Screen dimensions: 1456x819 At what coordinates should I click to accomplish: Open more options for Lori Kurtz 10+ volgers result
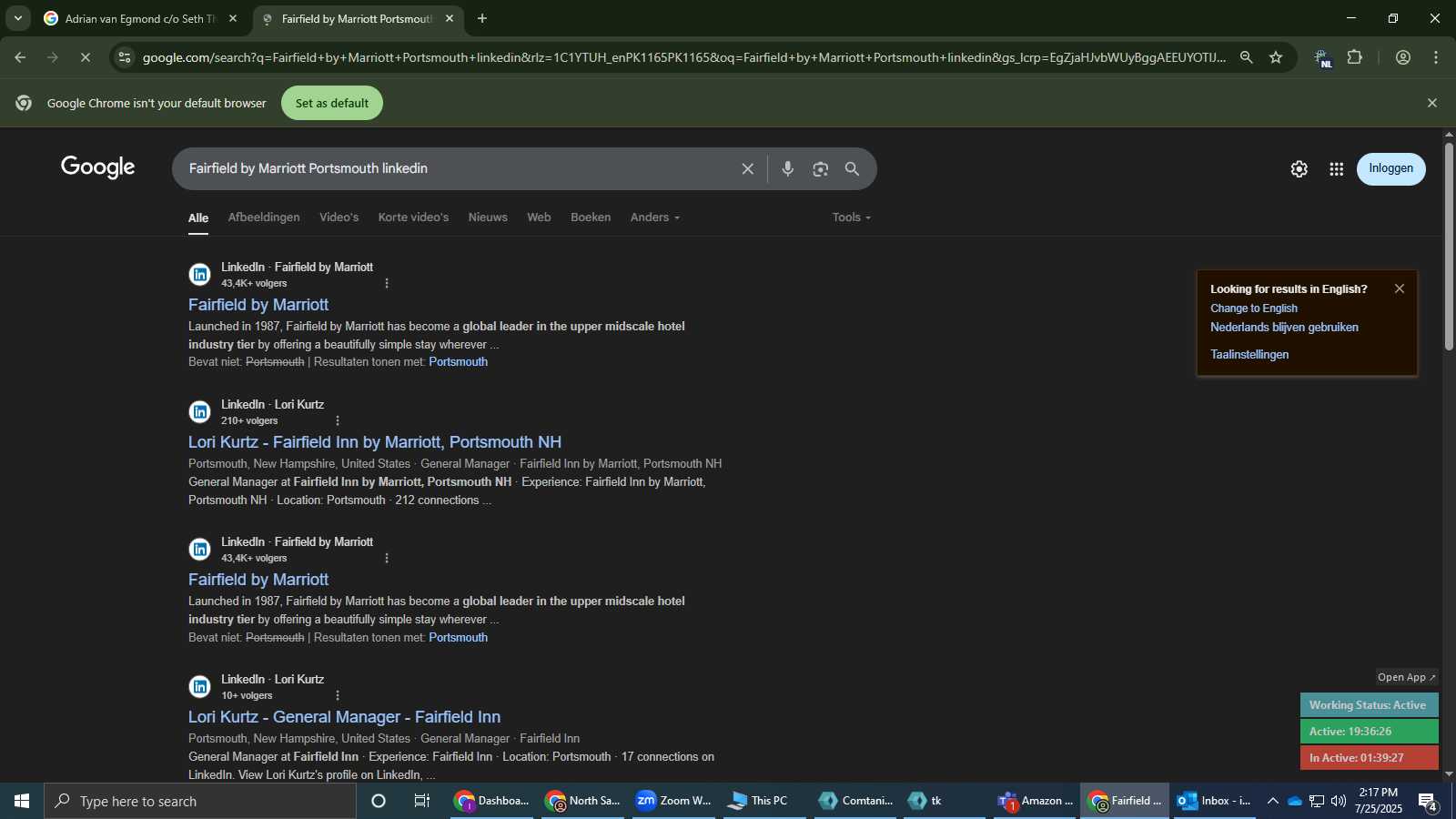tap(338, 695)
